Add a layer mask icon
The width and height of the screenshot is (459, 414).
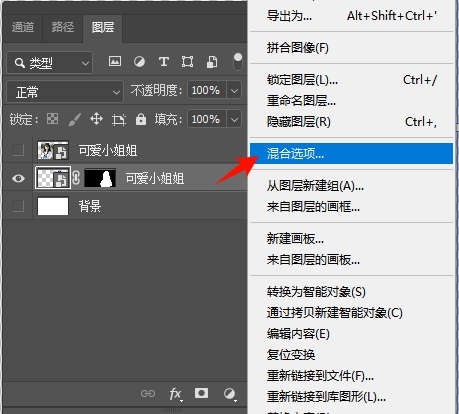click(x=201, y=393)
